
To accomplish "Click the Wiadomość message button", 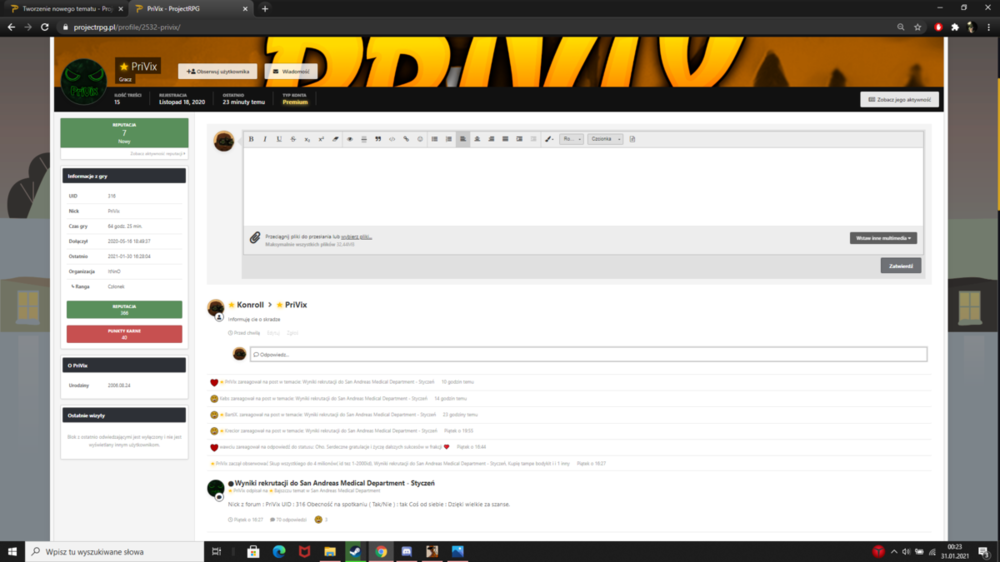I will pyautogui.click(x=291, y=71).
